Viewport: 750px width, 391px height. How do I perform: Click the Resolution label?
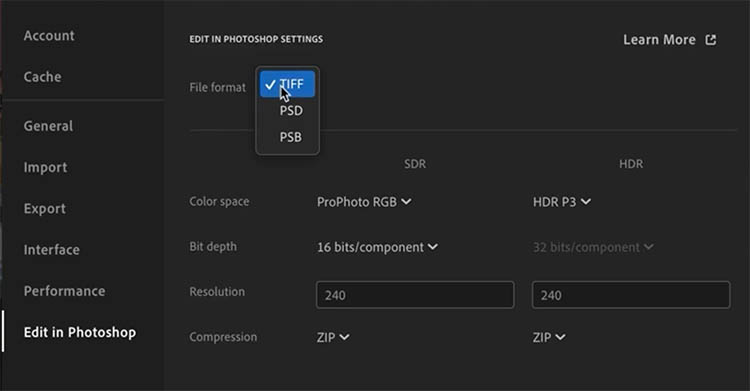[217, 291]
